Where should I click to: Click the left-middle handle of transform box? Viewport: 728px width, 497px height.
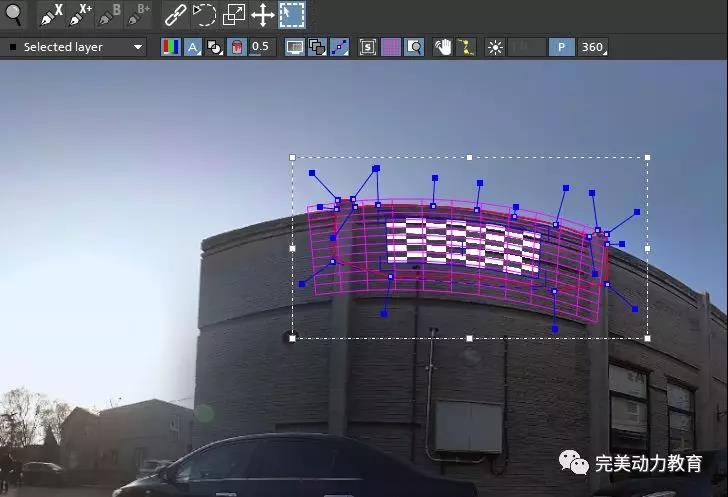click(x=292, y=248)
